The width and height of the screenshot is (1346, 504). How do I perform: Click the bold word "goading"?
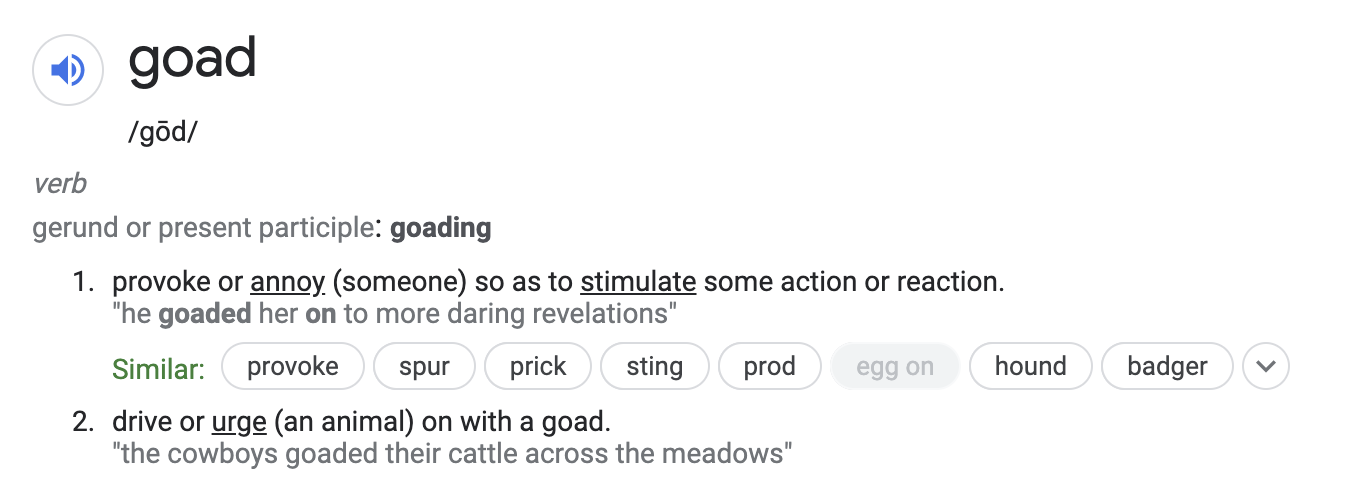click(441, 229)
